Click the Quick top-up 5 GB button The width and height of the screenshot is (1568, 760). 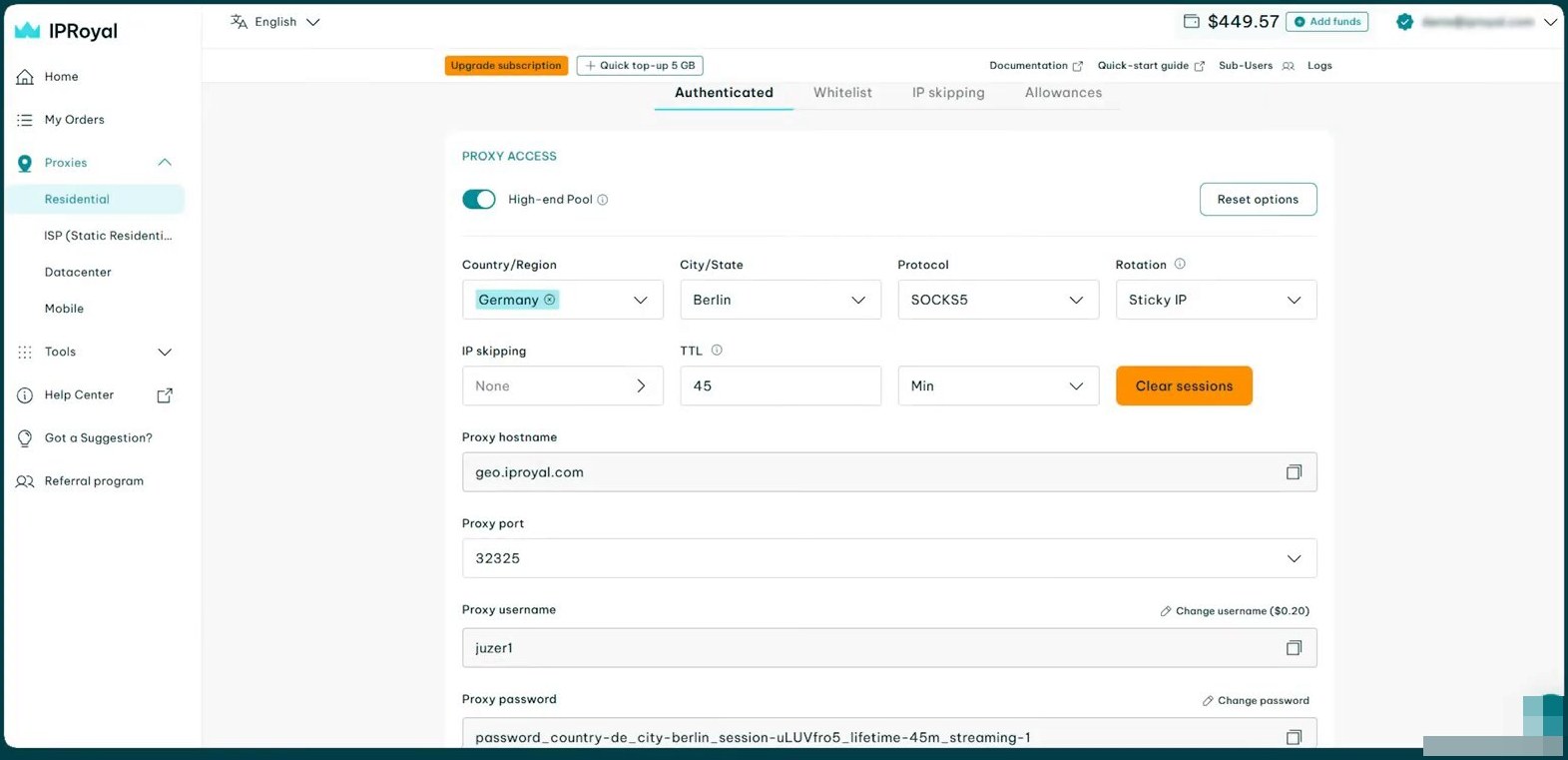click(x=640, y=66)
